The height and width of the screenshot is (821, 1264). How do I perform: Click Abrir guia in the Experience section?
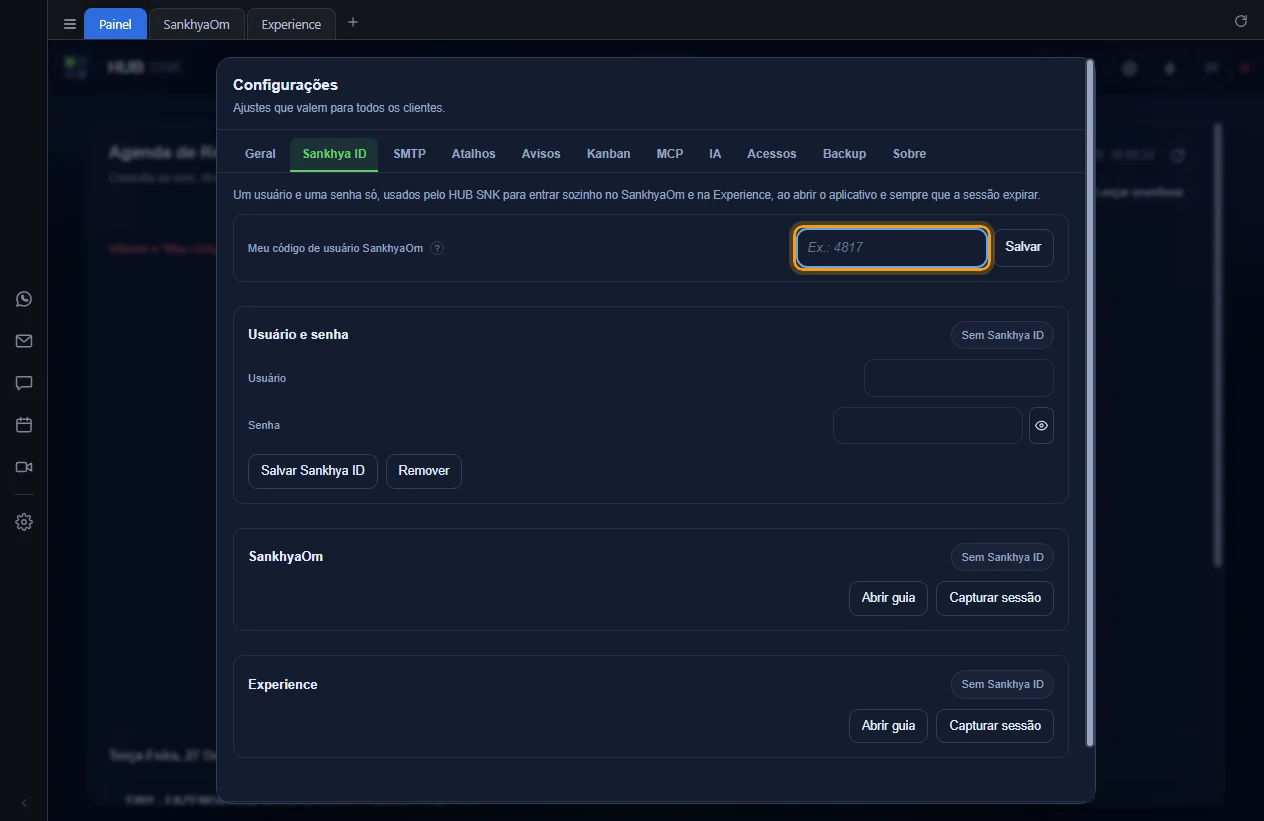(888, 725)
